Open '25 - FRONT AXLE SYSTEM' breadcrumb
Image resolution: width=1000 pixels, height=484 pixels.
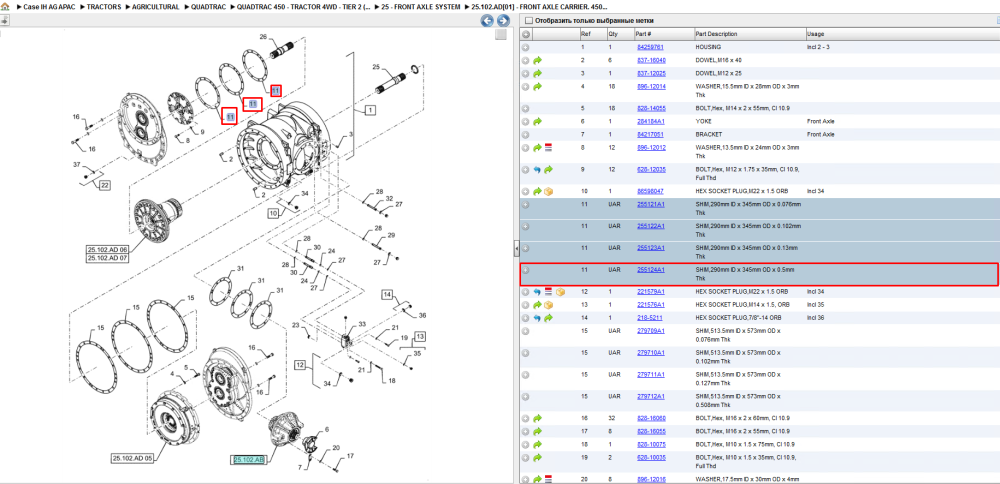click(x=422, y=6)
